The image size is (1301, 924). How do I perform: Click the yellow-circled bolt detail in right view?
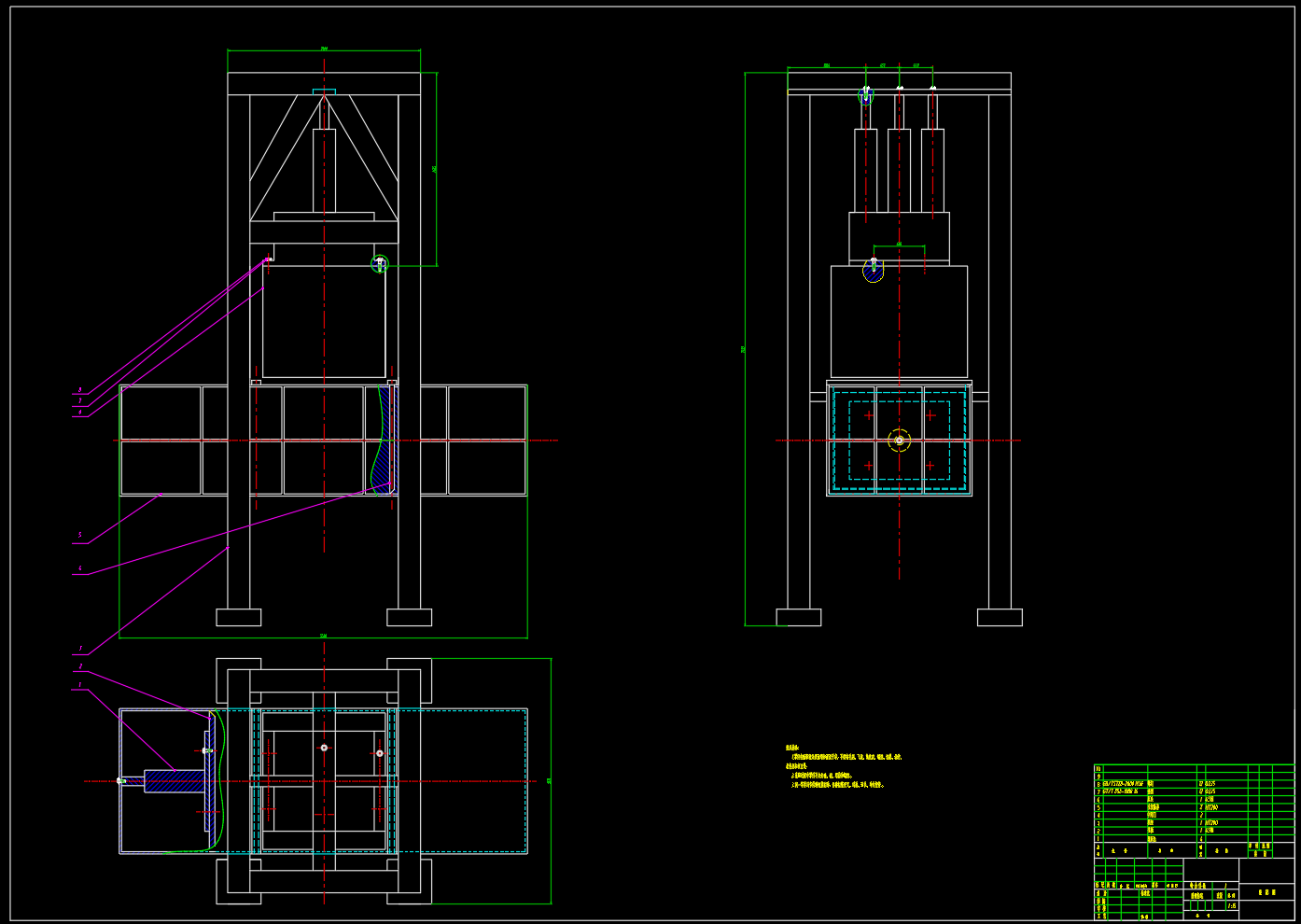[x=873, y=270]
